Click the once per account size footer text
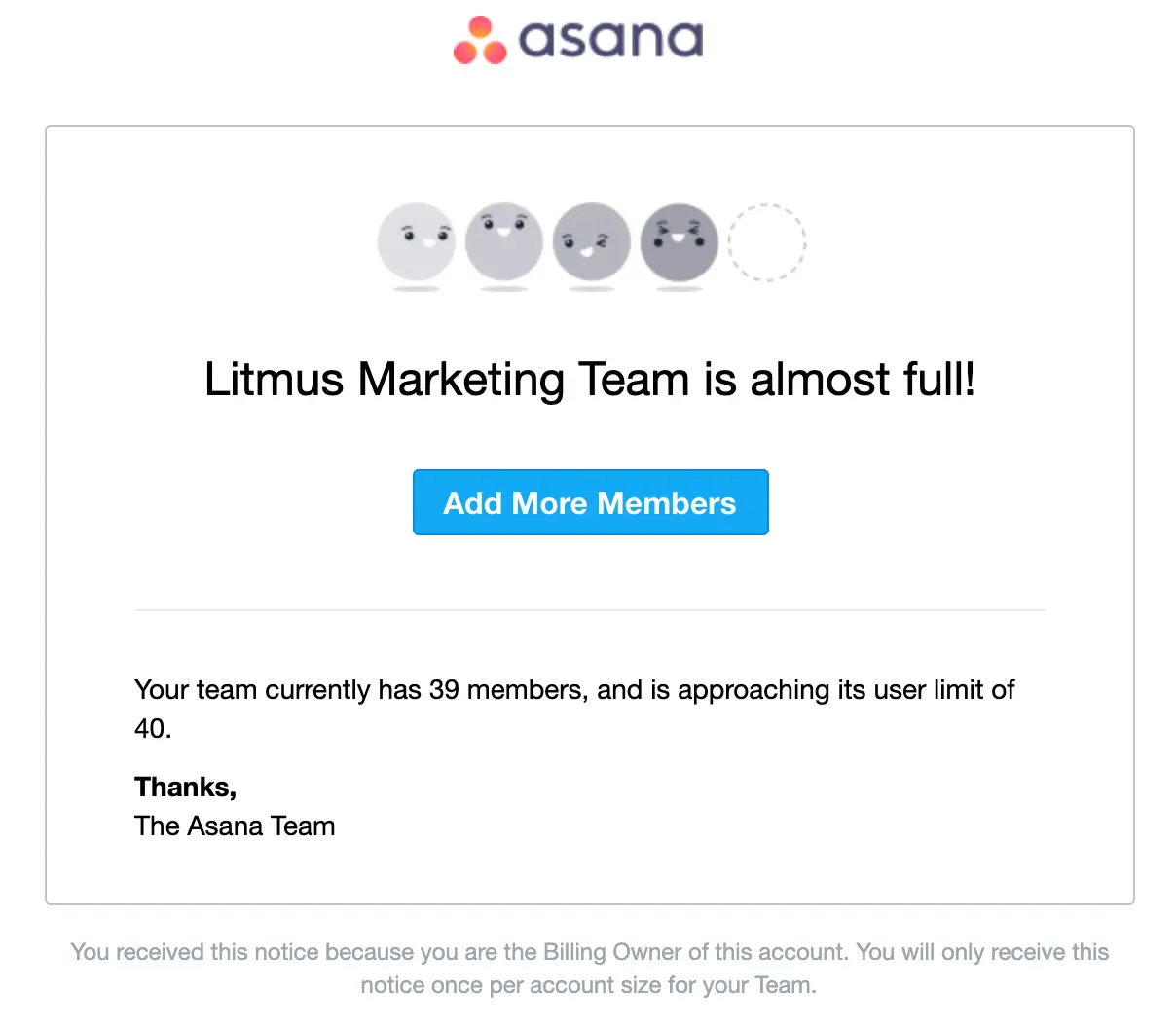The image size is (1176, 1028). tap(588, 985)
